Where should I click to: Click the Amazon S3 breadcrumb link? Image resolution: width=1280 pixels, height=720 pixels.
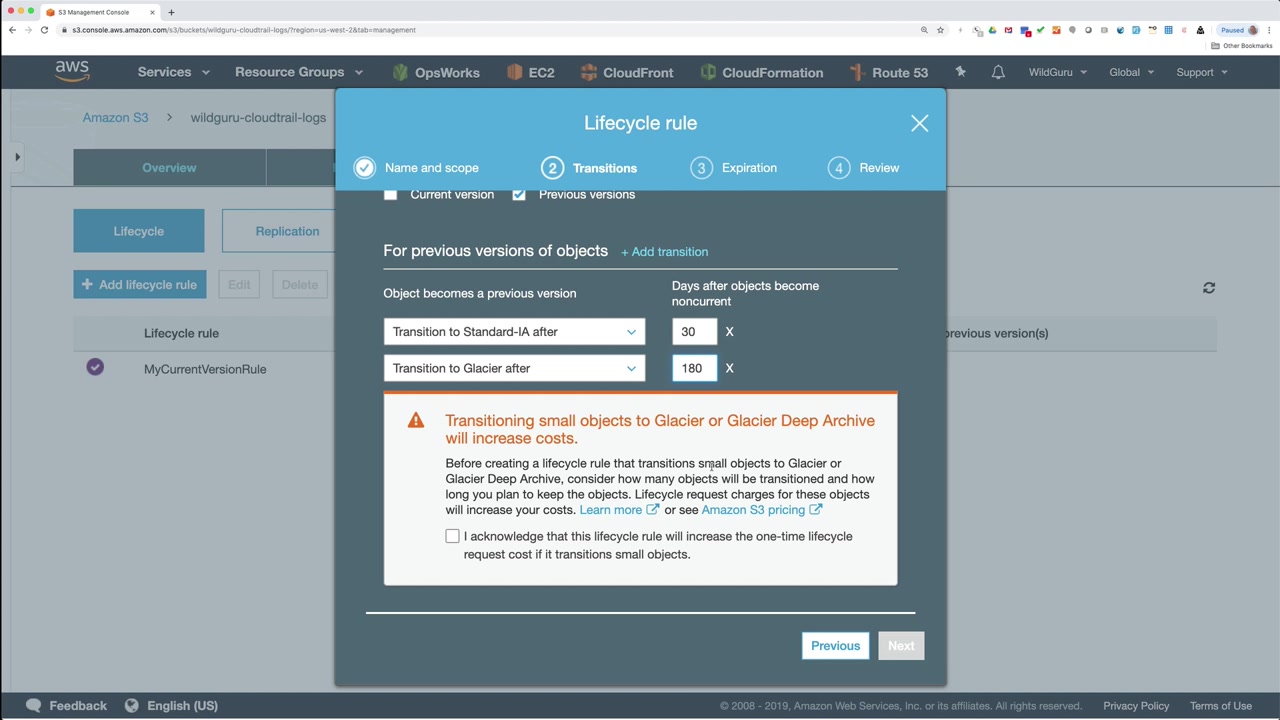point(115,118)
